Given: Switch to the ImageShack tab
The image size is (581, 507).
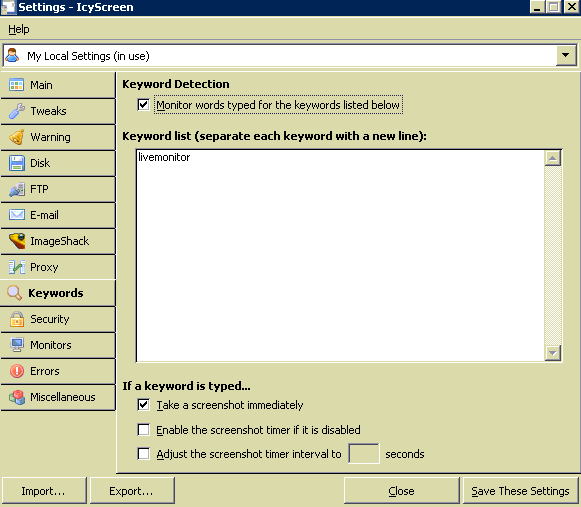Looking at the screenshot, I should point(58,241).
